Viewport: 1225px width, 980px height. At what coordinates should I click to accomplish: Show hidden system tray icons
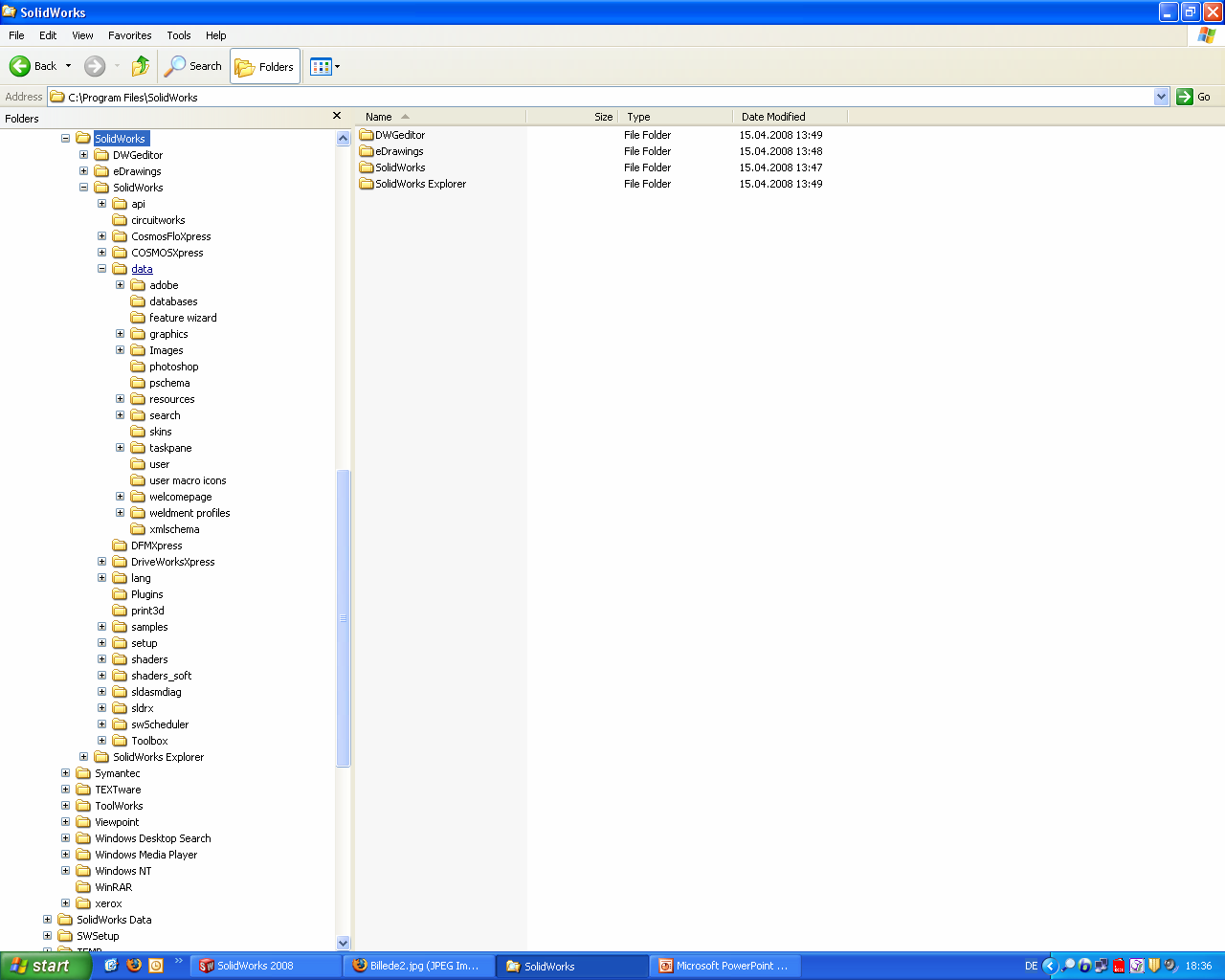[1050, 967]
